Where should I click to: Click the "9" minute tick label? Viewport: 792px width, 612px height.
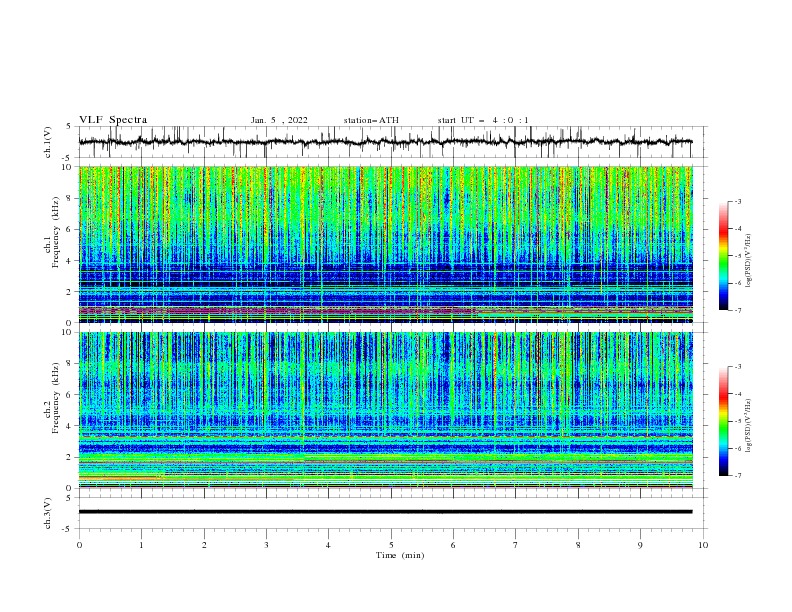click(x=640, y=545)
